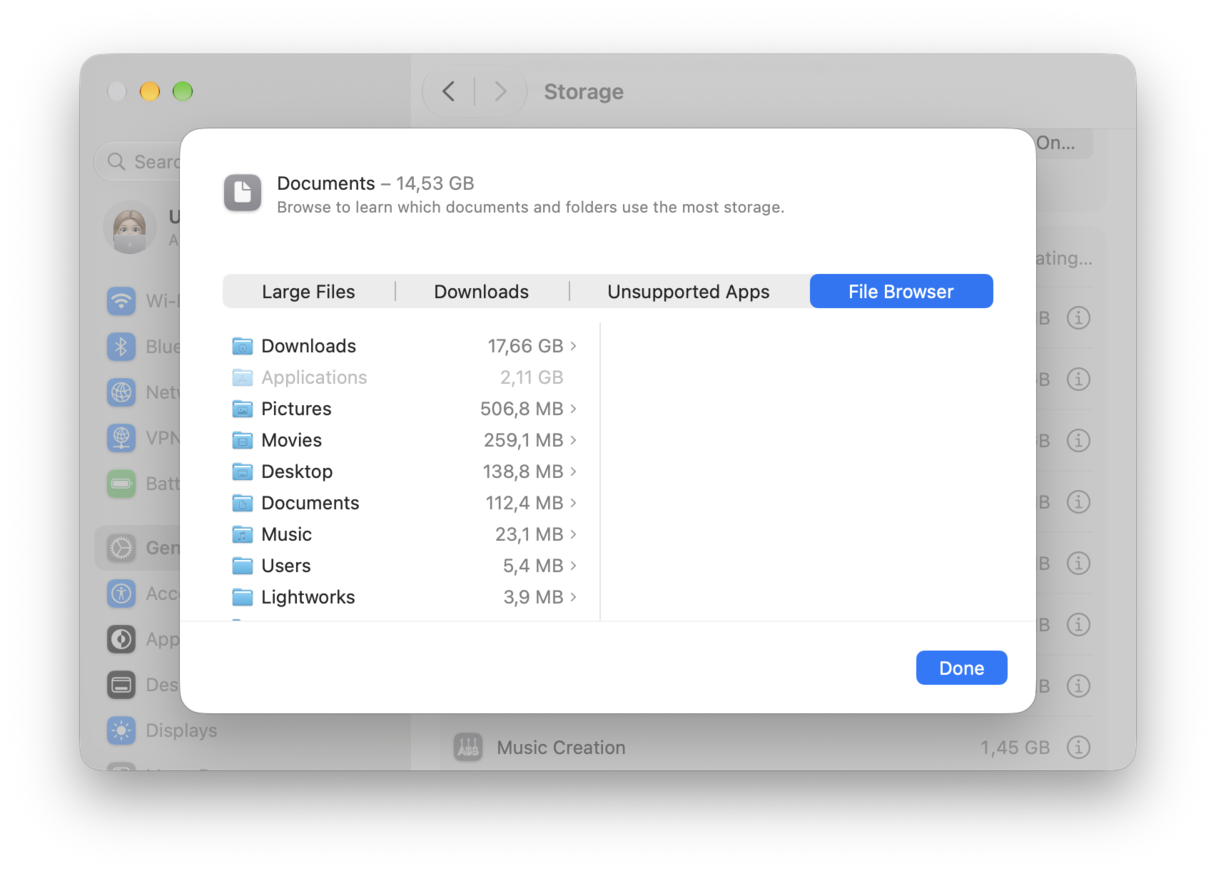
Task: Click the Documents header icon
Action: point(242,193)
